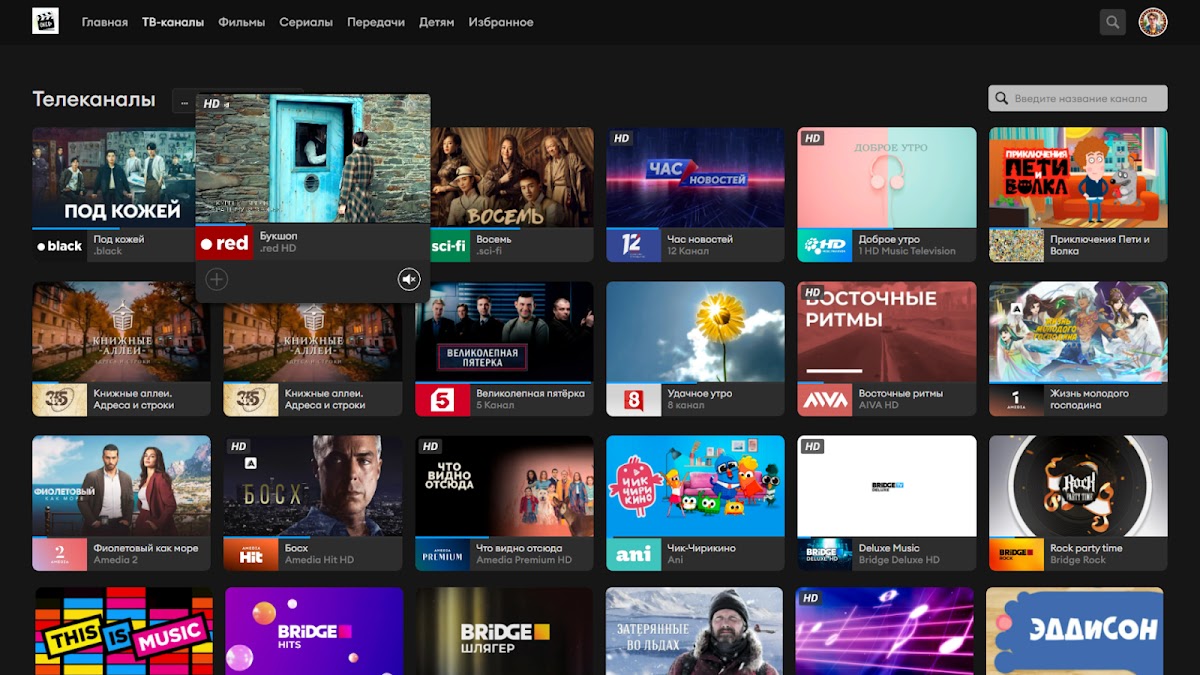
Task: Open the Фильмы tab
Action: [x=241, y=22]
